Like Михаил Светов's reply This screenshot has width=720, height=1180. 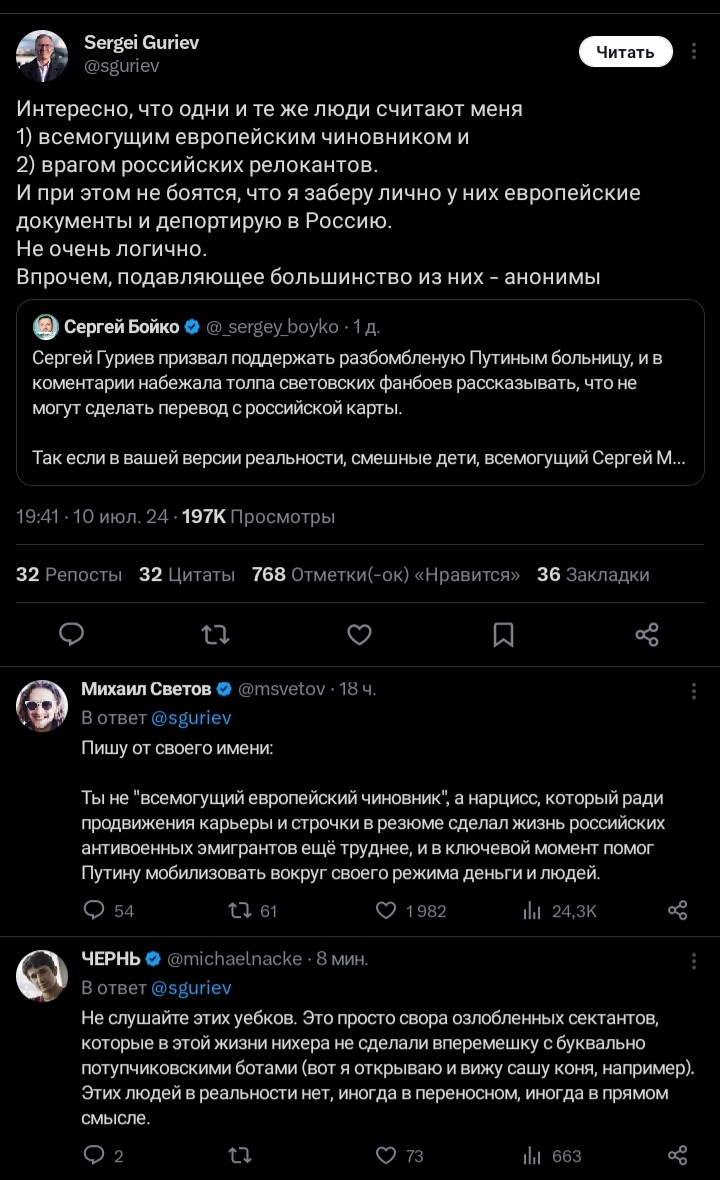click(387, 910)
